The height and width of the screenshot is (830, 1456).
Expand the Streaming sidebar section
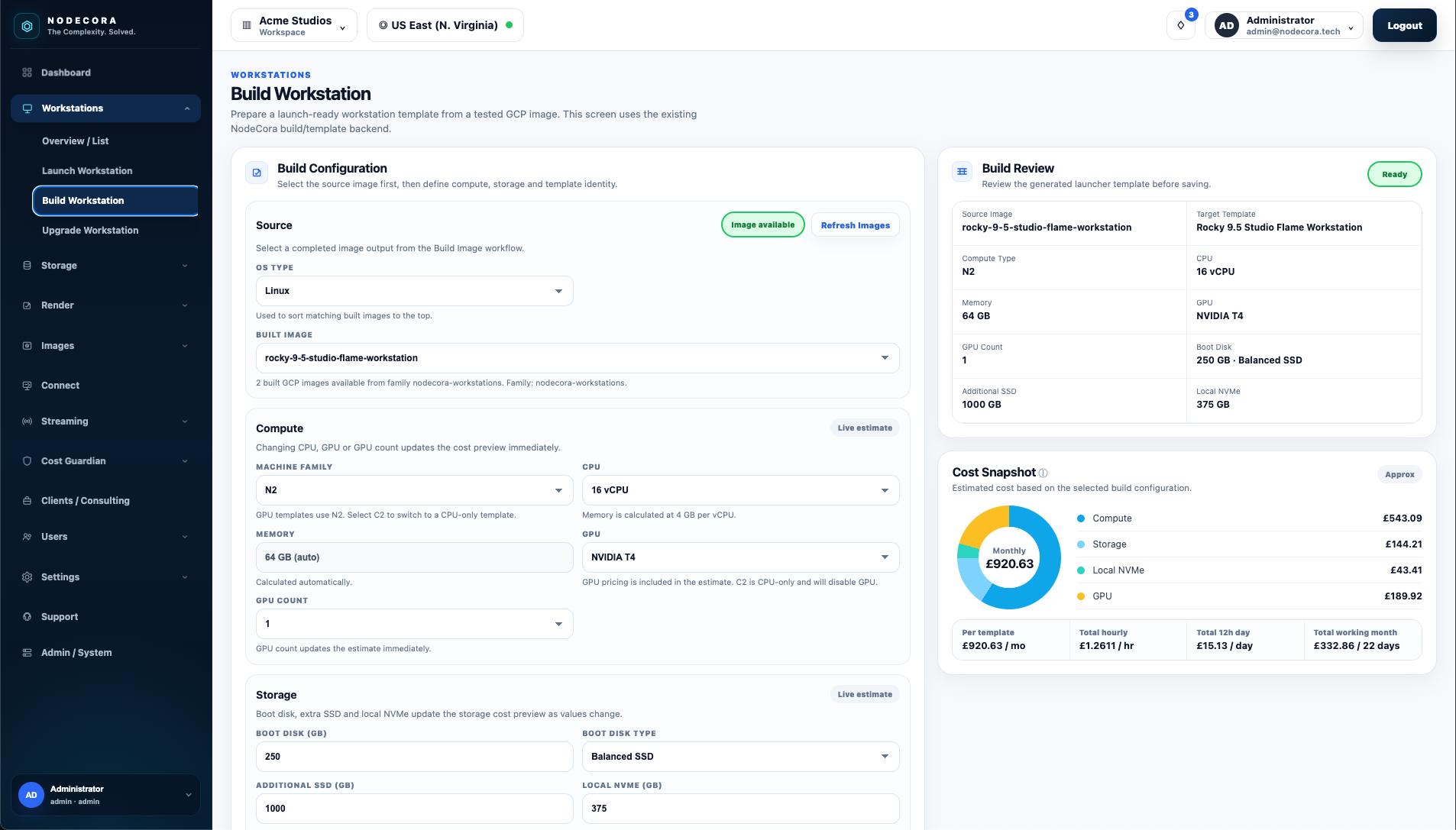click(x=185, y=421)
